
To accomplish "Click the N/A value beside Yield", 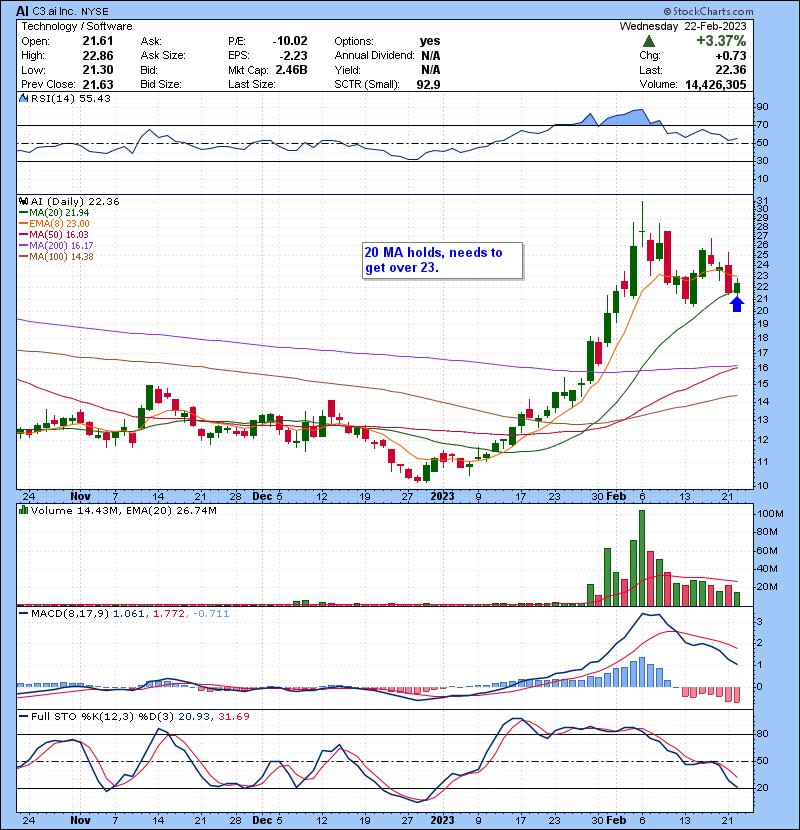I will (x=431, y=70).
